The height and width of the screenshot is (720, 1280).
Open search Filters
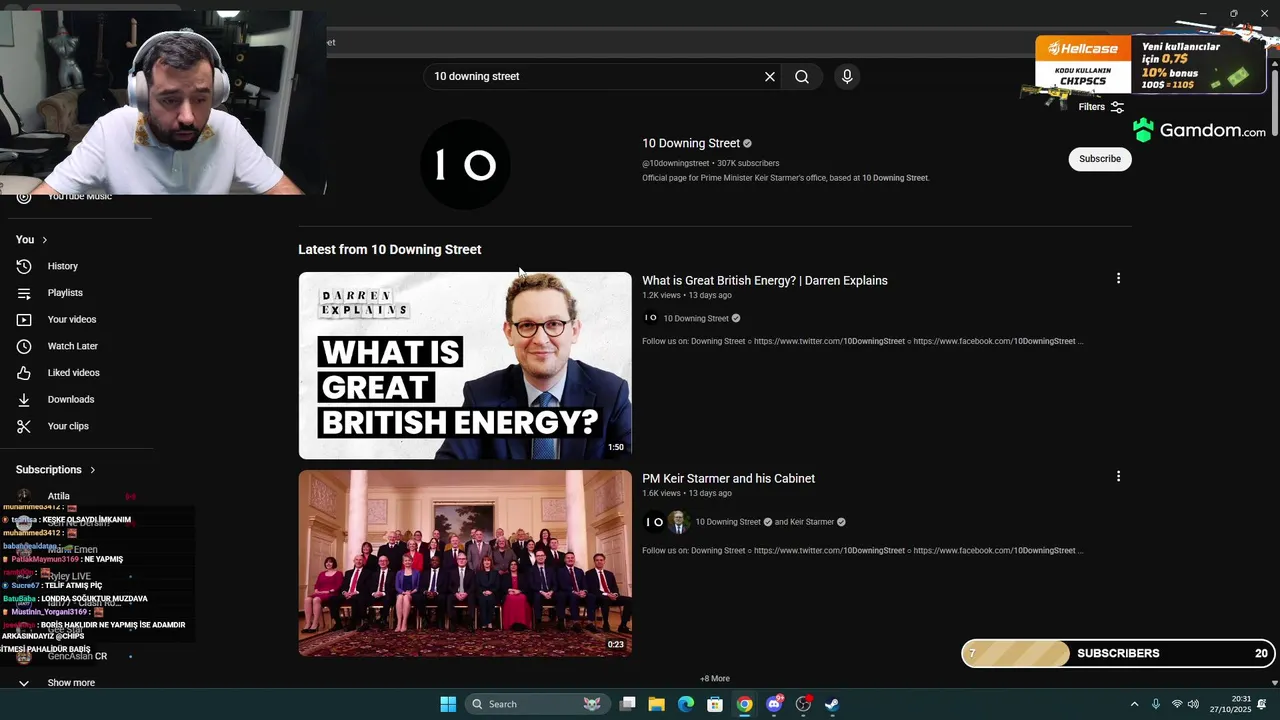coord(1101,107)
